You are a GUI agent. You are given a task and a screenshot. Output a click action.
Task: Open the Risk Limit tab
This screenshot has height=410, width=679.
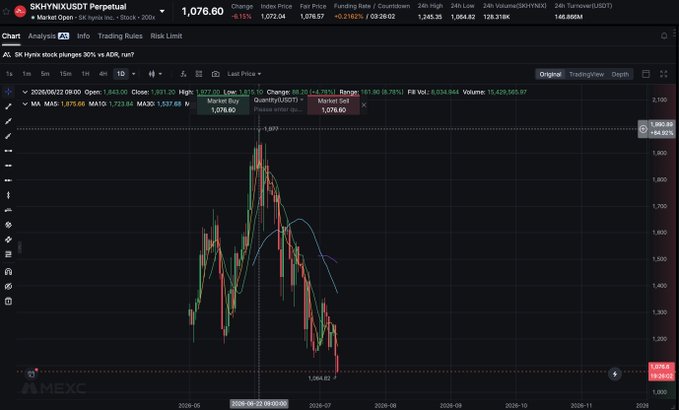[x=166, y=36]
